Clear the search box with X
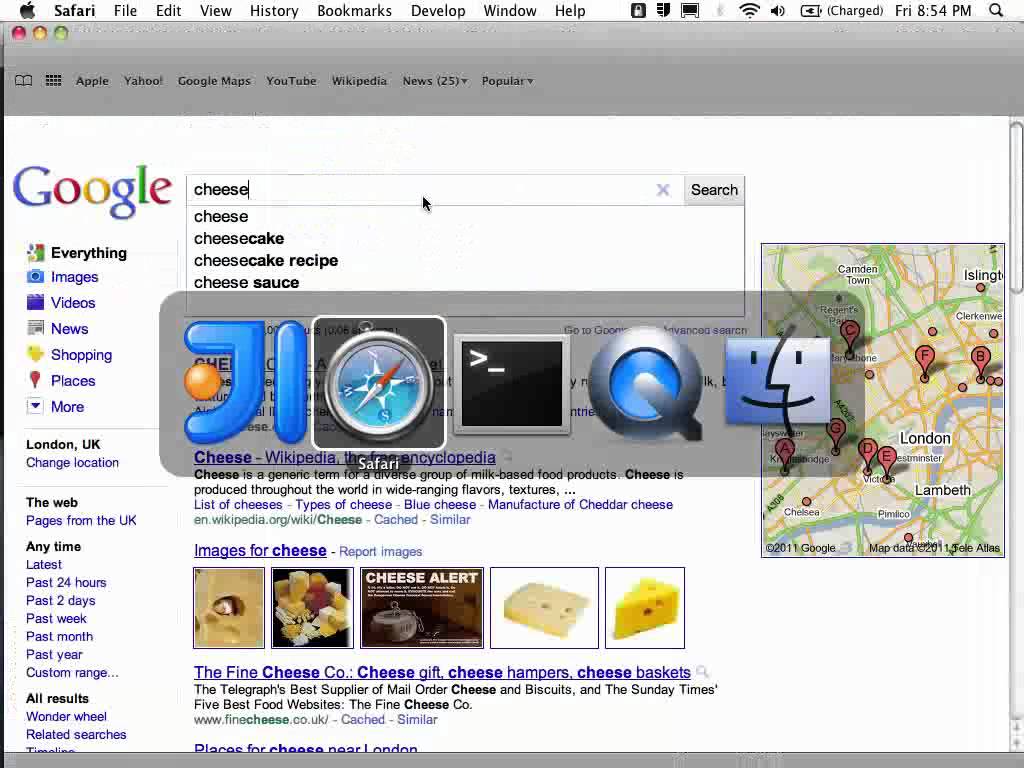 (663, 189)
